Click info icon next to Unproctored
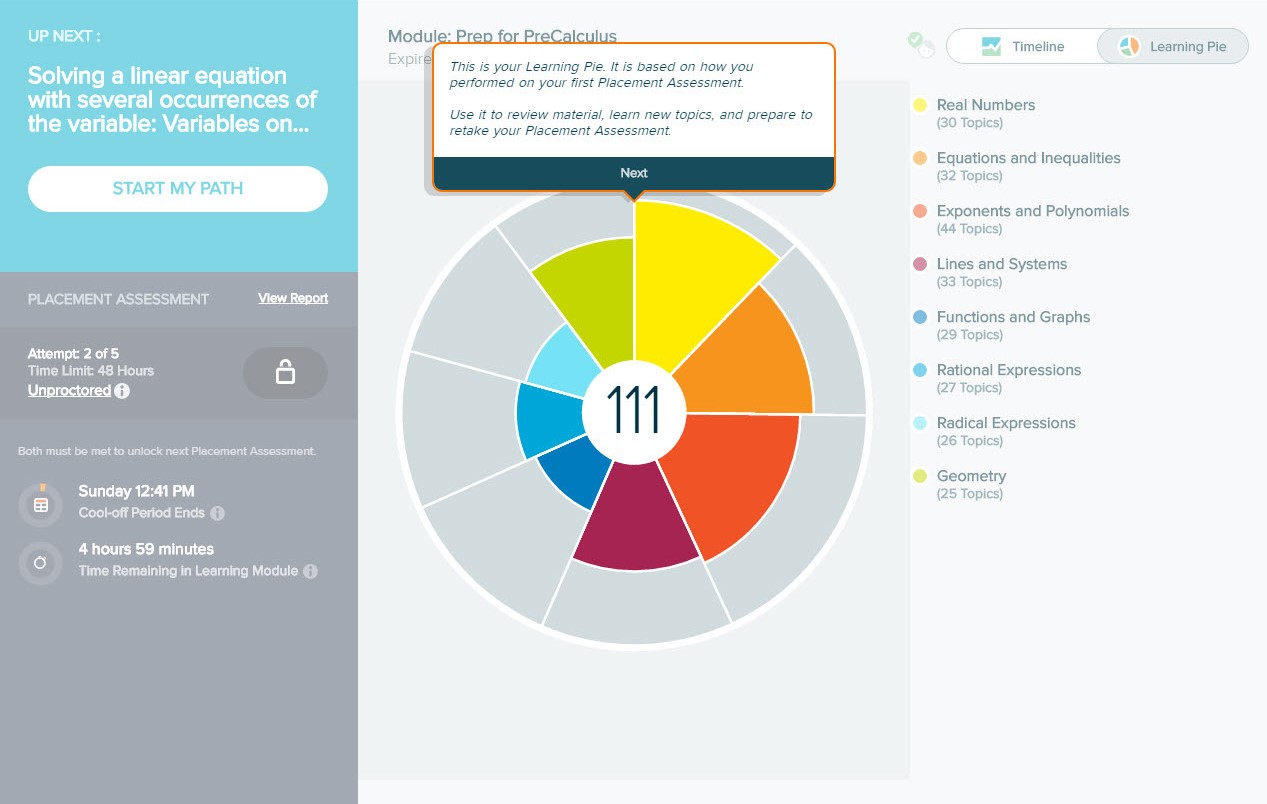 click(122, 391)
